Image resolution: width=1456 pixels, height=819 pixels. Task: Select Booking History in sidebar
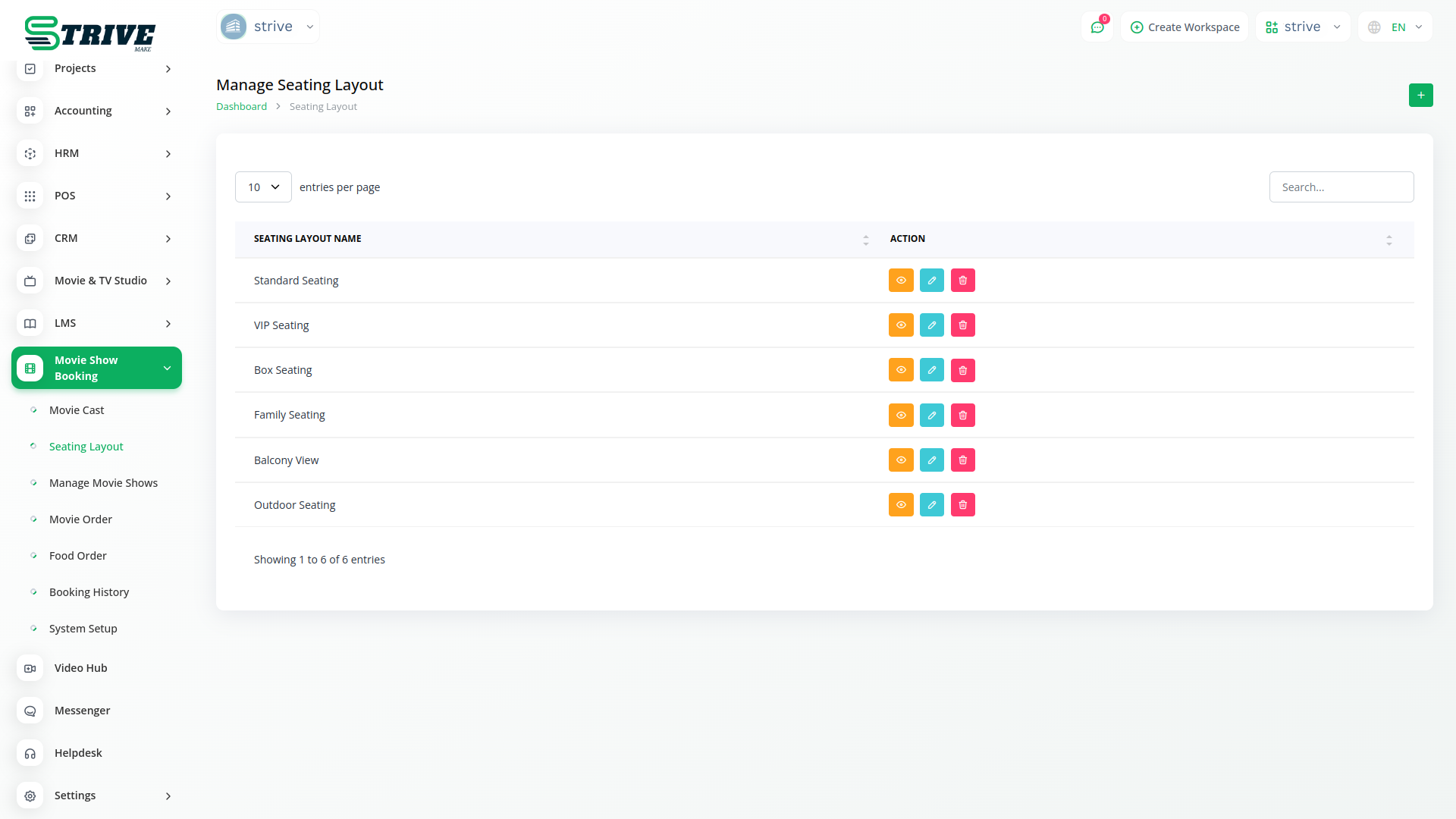pos(89,592)
